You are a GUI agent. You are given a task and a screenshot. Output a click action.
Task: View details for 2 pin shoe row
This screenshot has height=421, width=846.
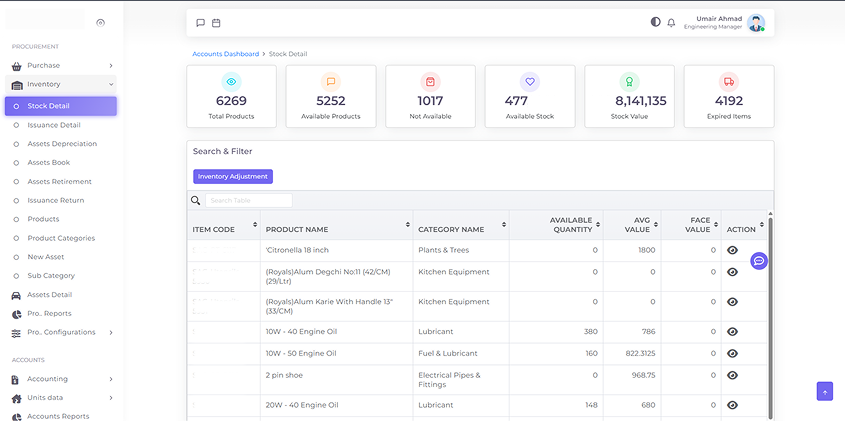click(x=732, y=375)
